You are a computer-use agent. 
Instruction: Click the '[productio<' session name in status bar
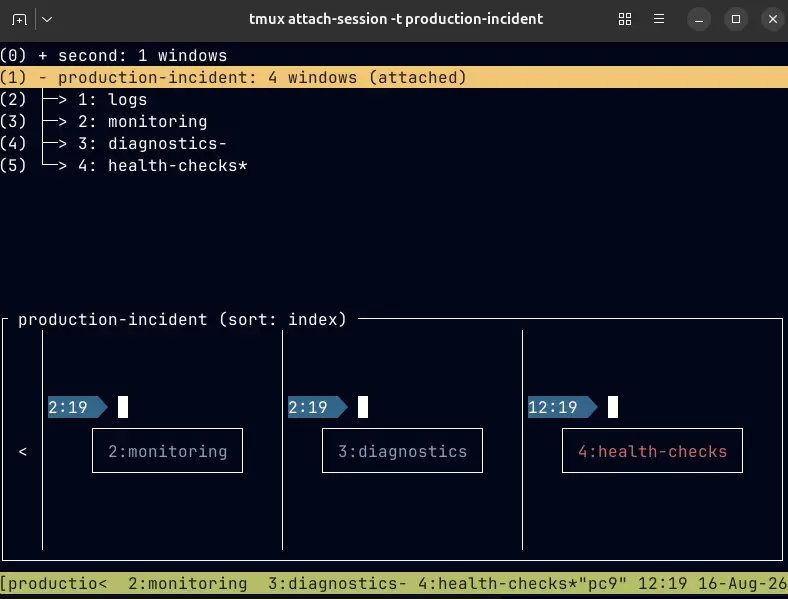click(54, 583)
